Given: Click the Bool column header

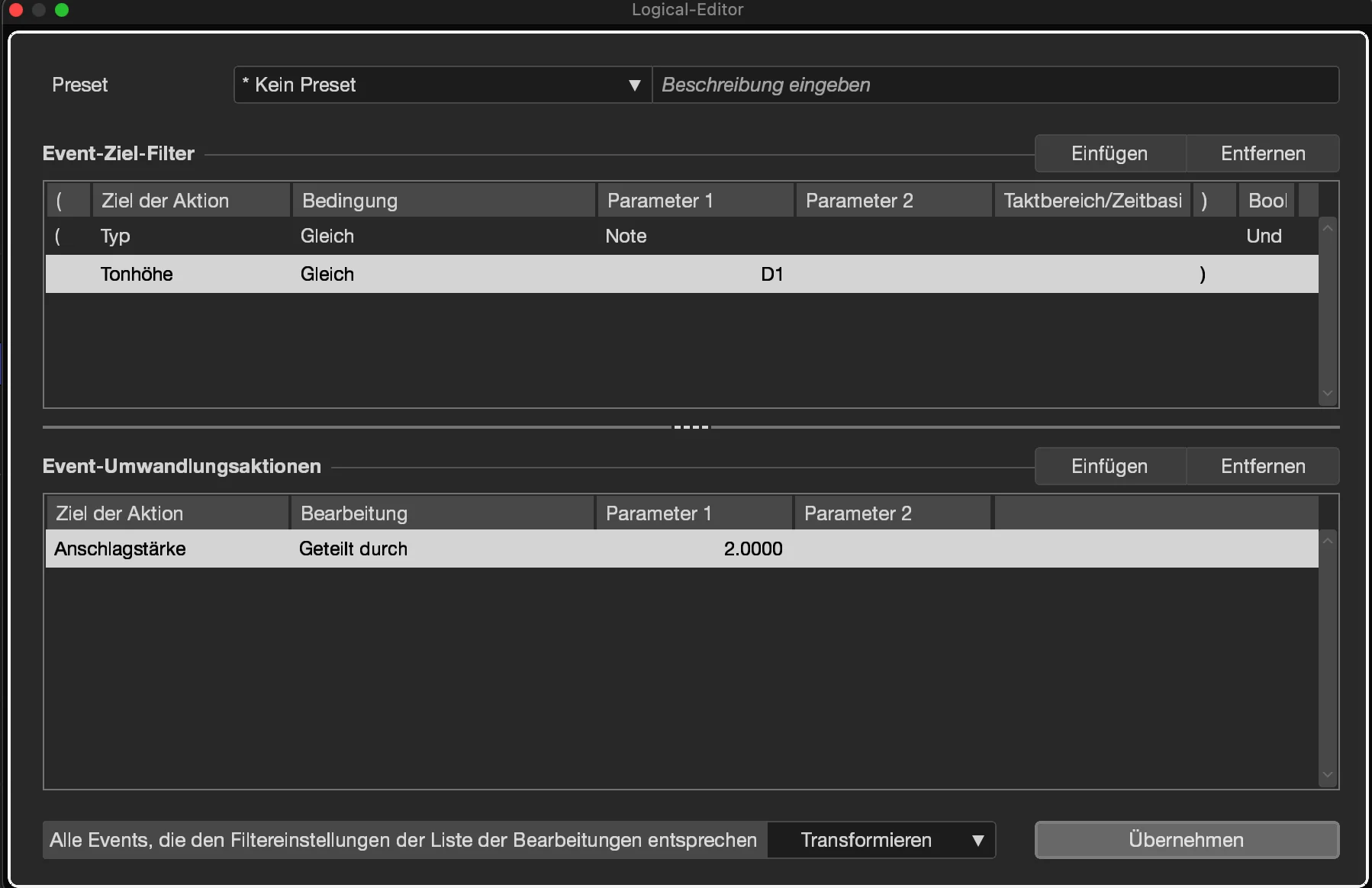Looking at the screenshot, I should coord(1267,201).
